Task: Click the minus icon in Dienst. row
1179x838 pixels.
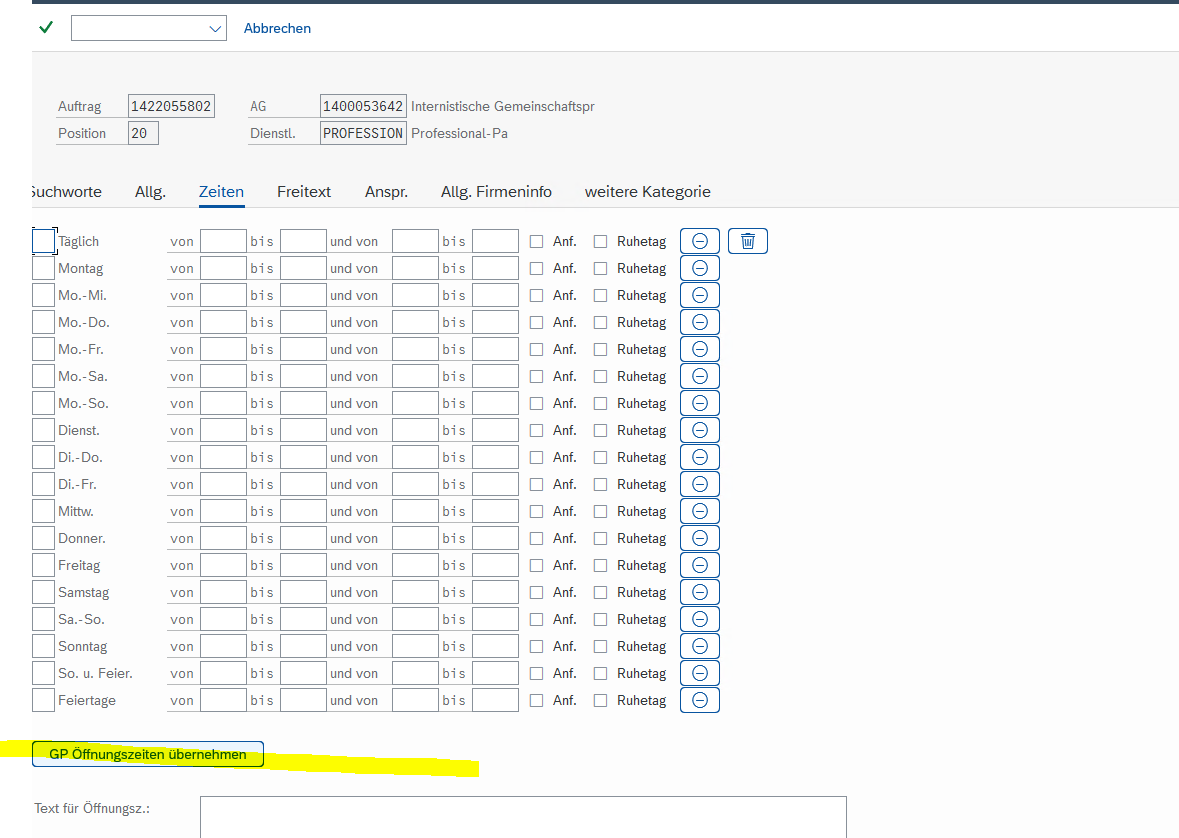Action: click(x=700, y=430)
